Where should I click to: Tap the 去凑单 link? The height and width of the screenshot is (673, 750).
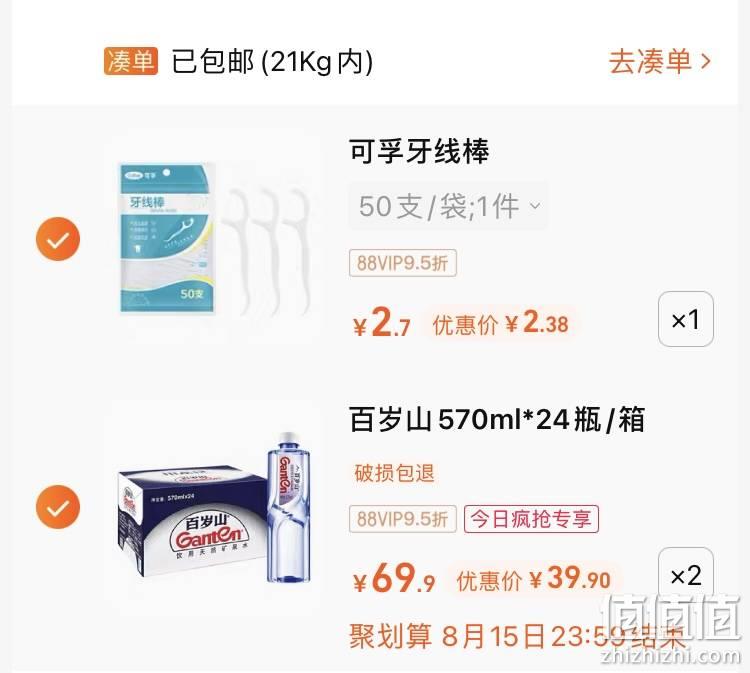[x=660, y=62]
